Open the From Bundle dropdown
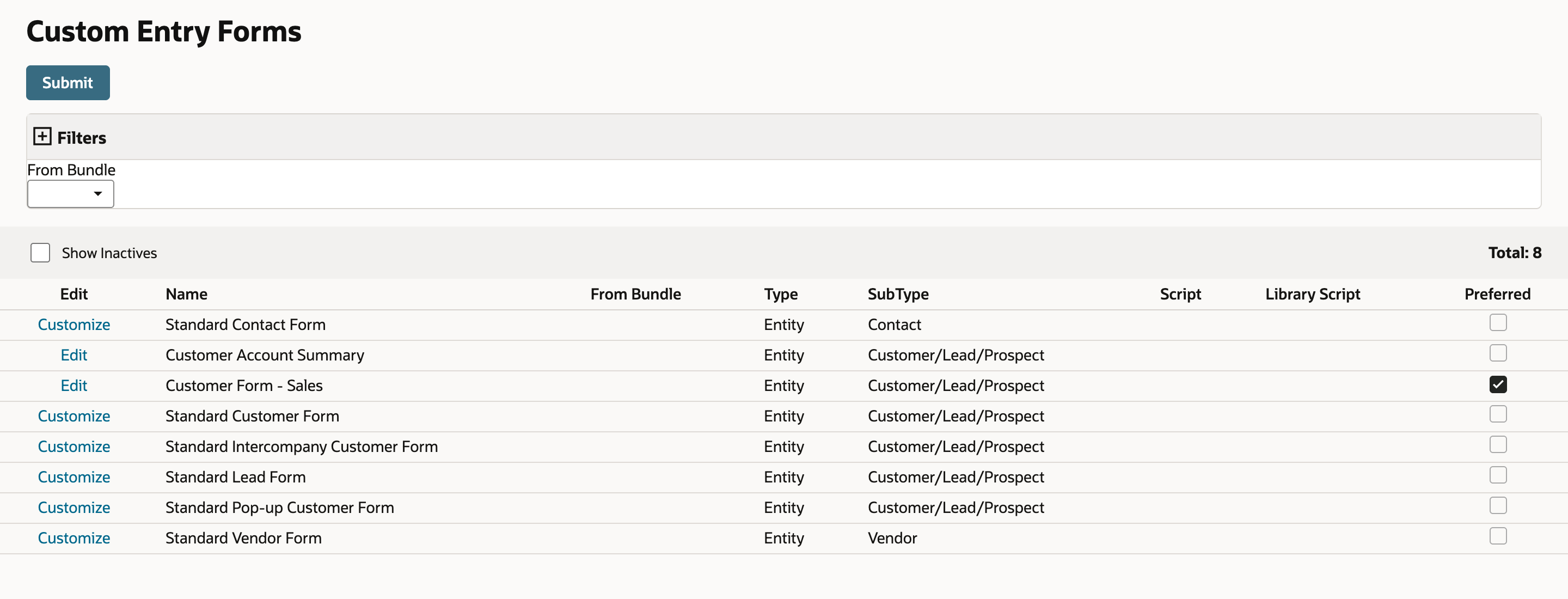Viewport: 1568px width, 599px height. click(x=71, y=193)
